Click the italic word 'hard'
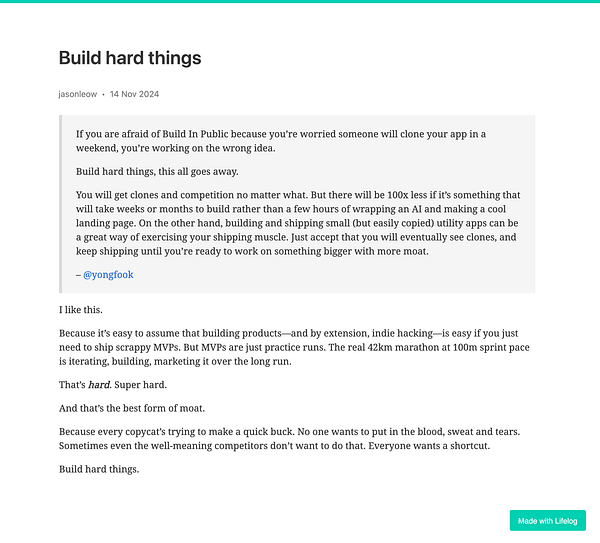This screenshot has height=543, width=600. pos(99,385)
